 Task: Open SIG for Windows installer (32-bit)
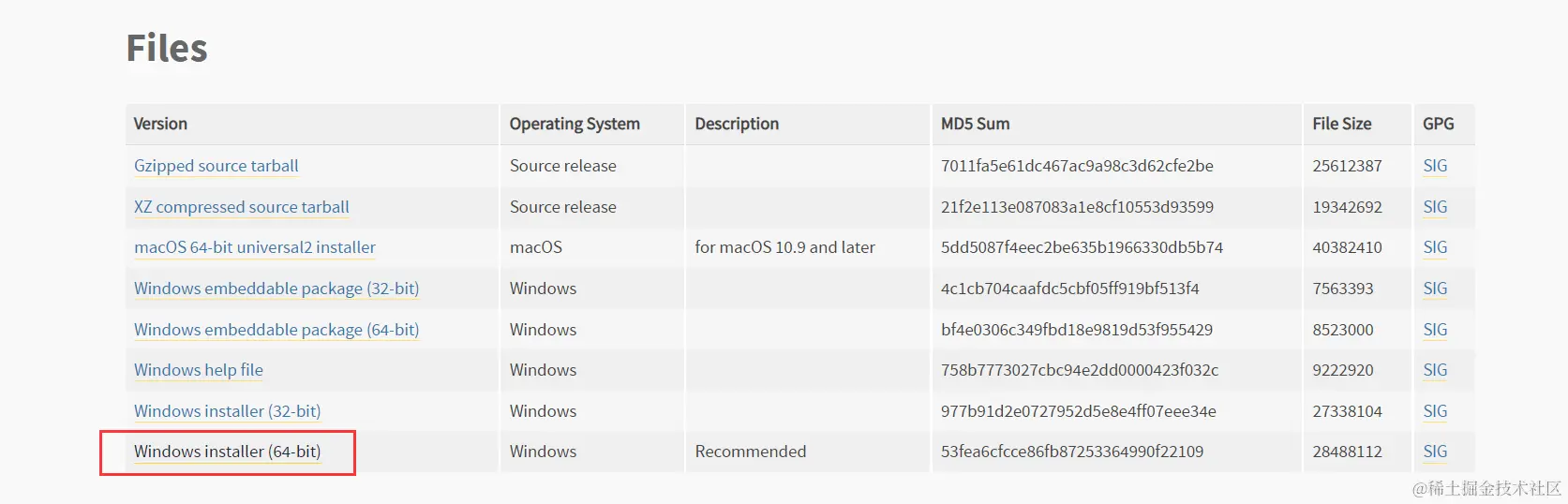tap(1434, 411)
